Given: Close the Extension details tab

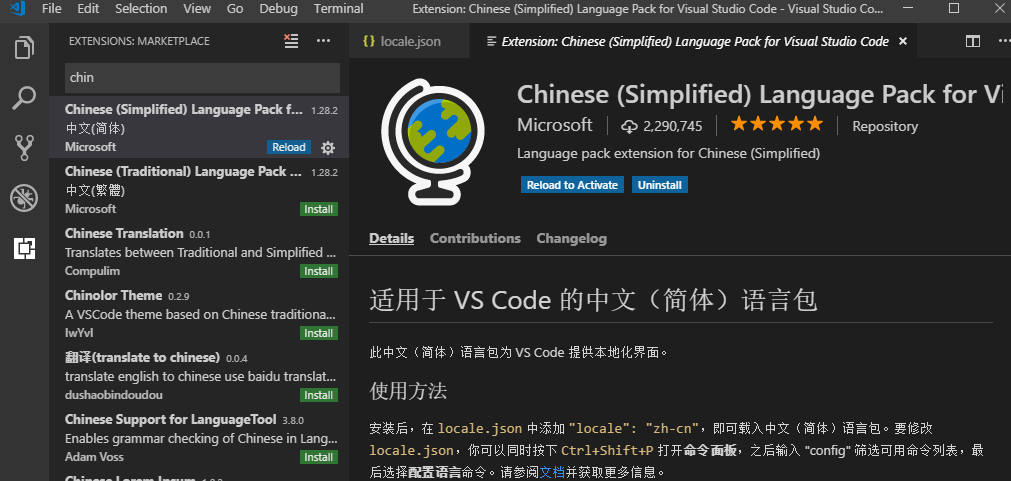Looking at the screenshot, I should 903,41.
